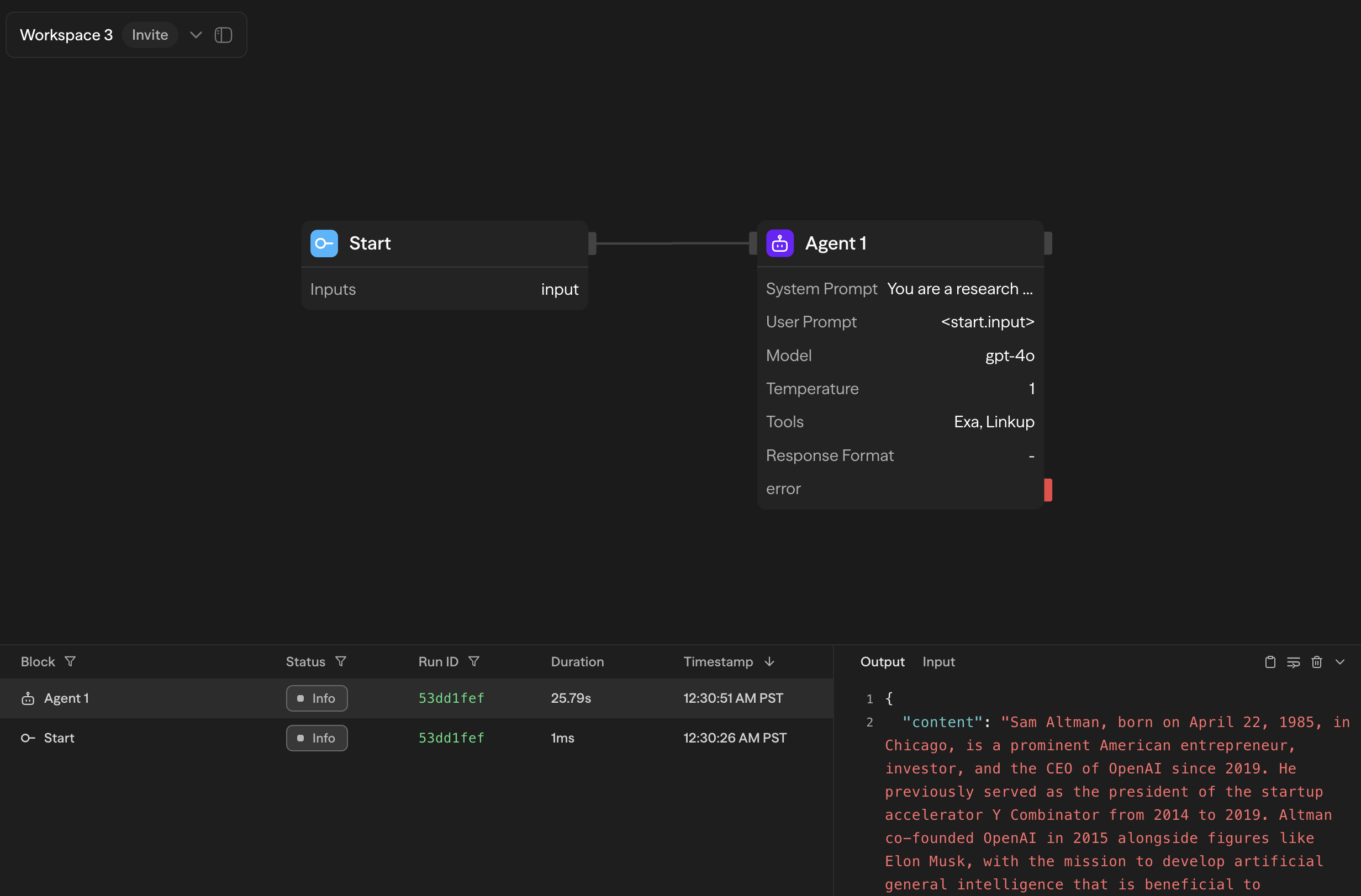Click the Timestamp sort arrow
This screenshot has width=1361, height=896.
click(x=769, y=661)
